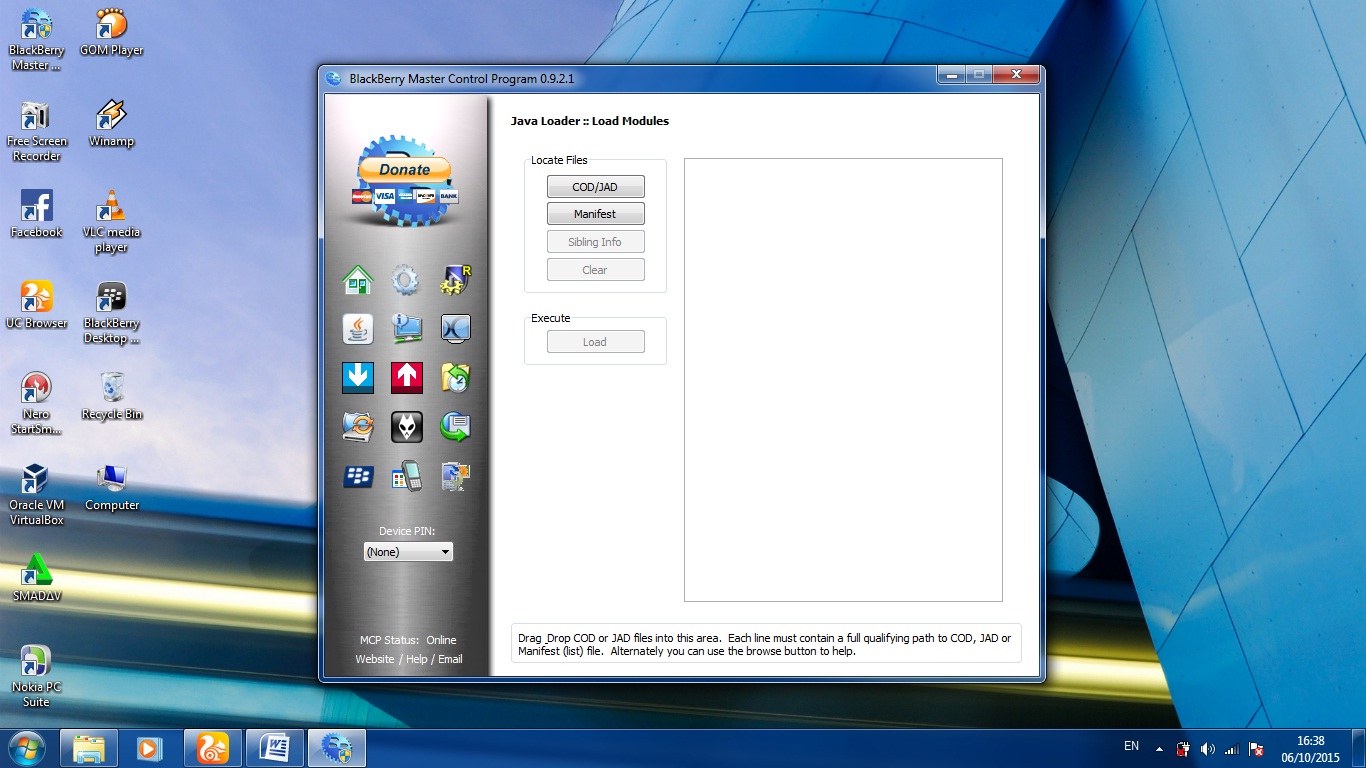This screenshot has width=1366, height=768.
Task: Open the network signal tray icon
Action: tap(1232, 749)
